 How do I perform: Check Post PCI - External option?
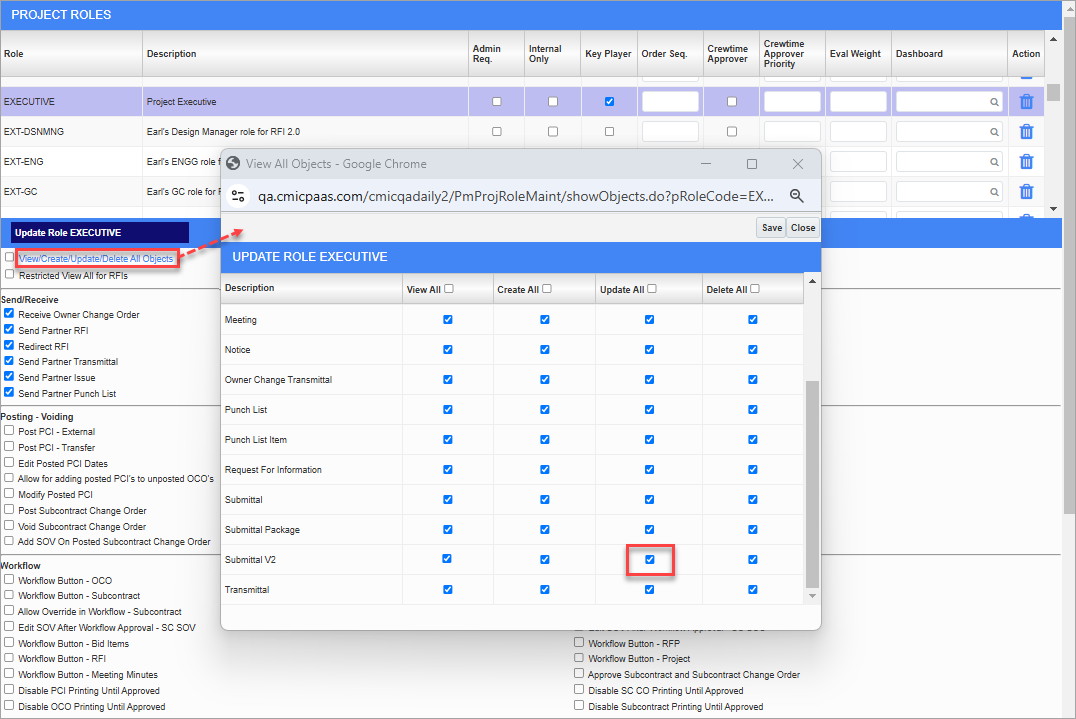9,430
